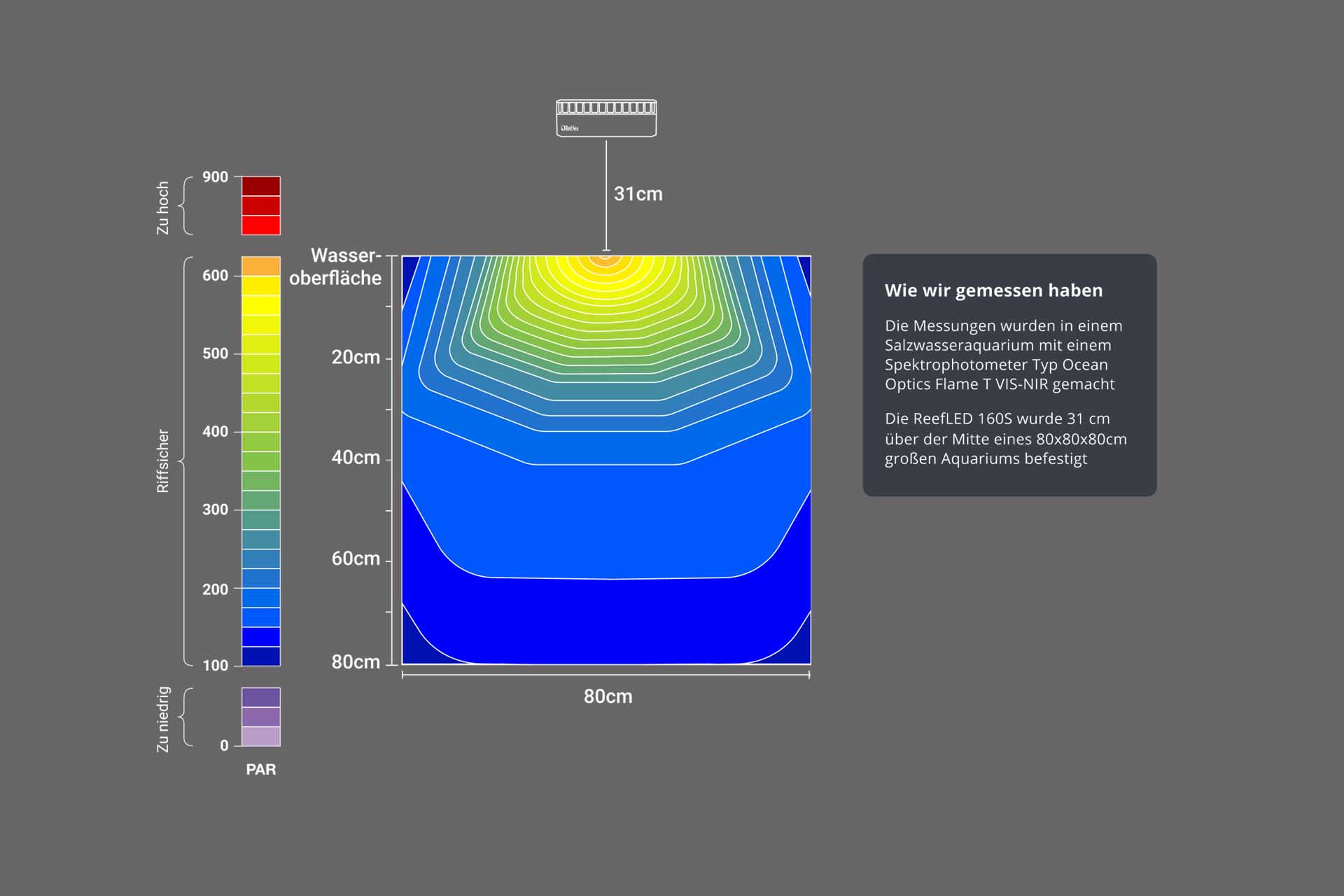Image resolution: width=1344 pixels, height=896 pixels.
Task: Select the darkest purple swatch in Zu niedrig range
Action: point(261,697)
